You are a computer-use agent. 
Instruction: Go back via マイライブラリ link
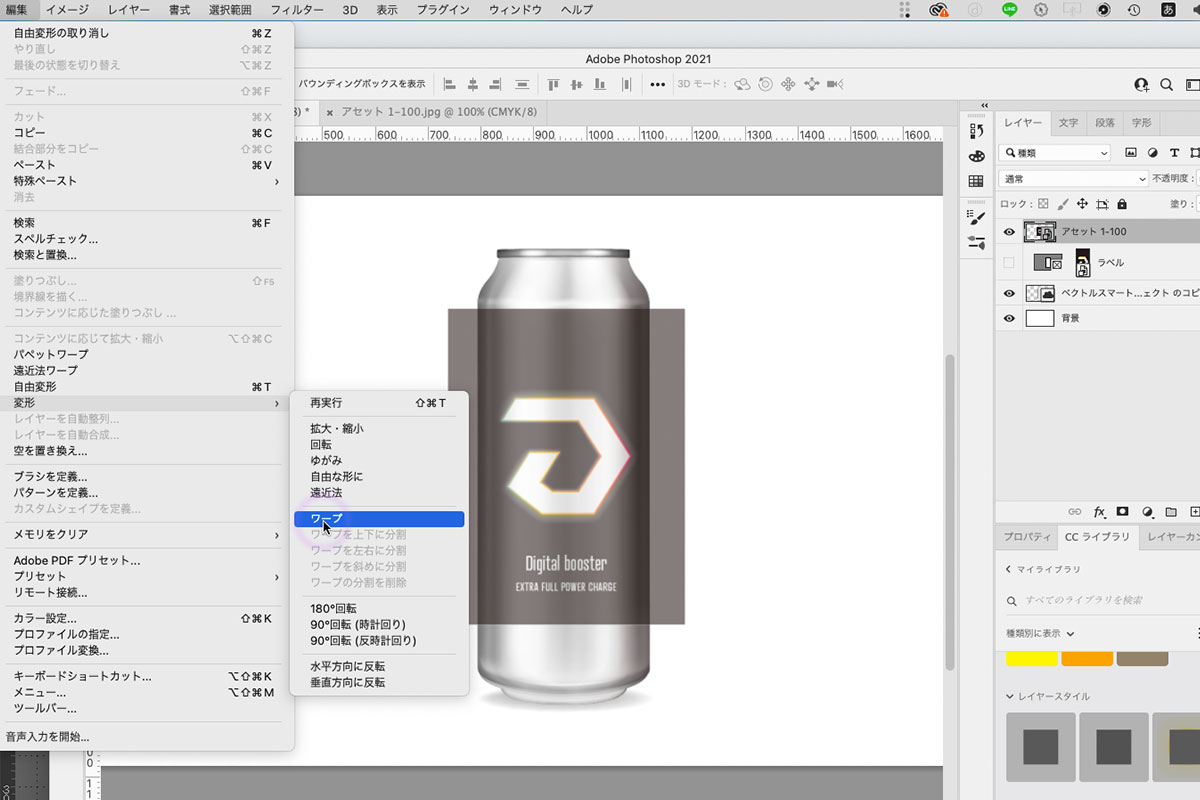point(1042,569)
